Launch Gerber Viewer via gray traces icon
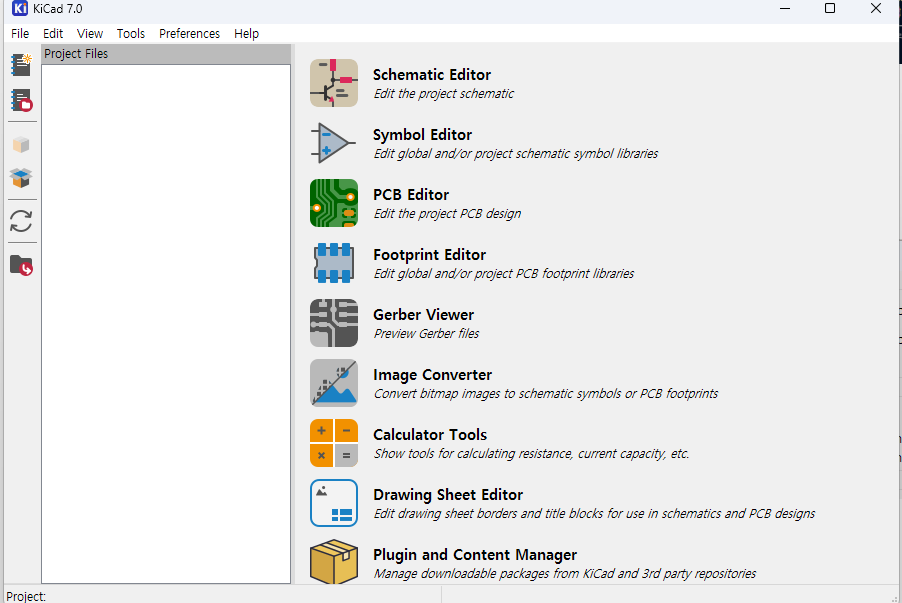 click(334, 323)
